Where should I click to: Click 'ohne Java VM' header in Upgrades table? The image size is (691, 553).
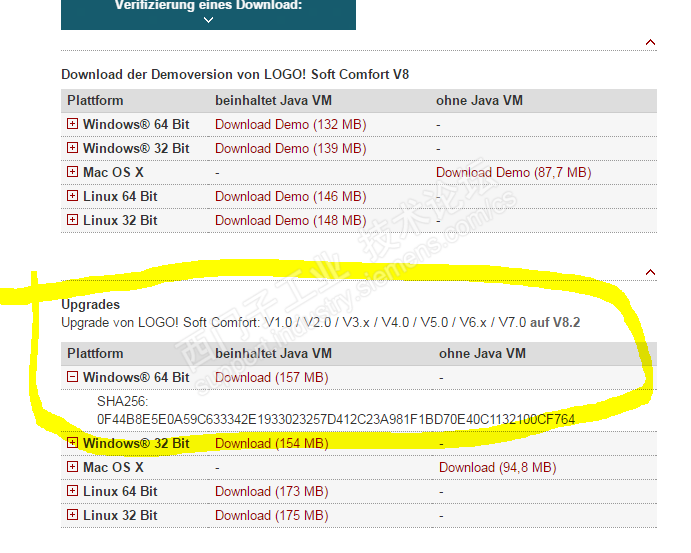(x=482, y=353)
